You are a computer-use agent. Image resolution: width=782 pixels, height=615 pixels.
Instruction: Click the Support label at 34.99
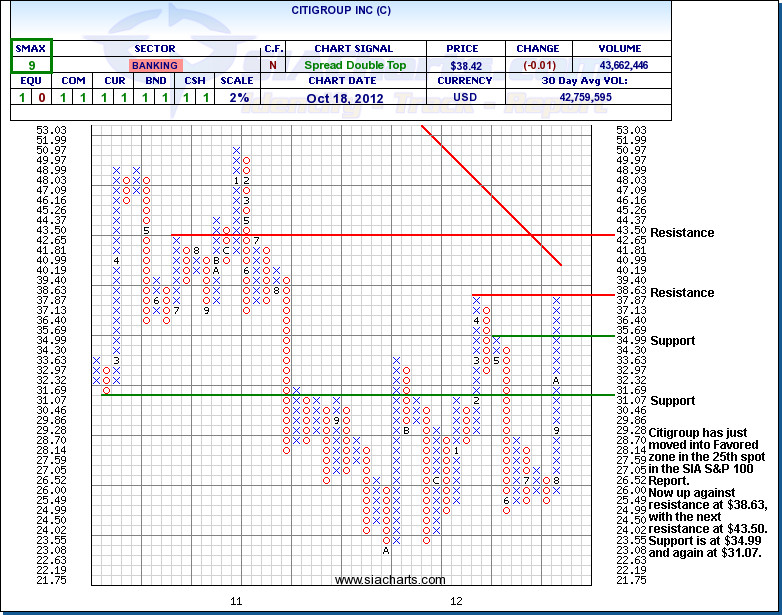click(672, 341)
